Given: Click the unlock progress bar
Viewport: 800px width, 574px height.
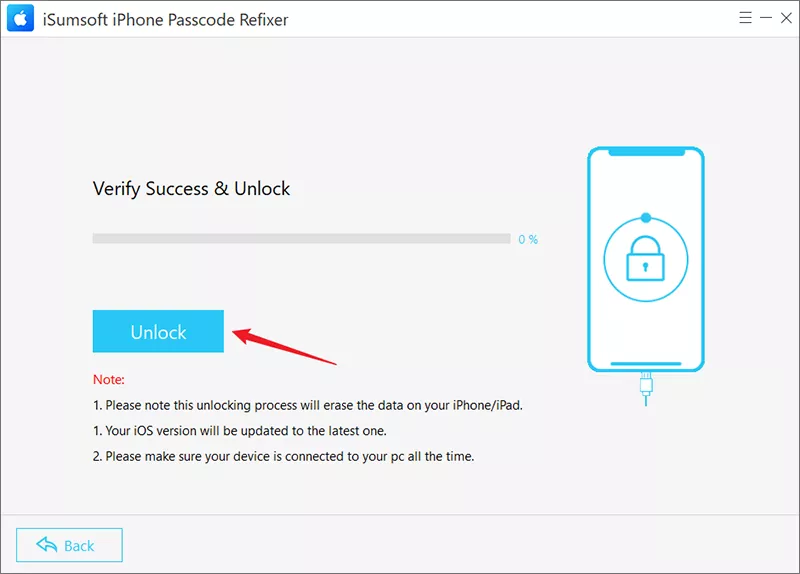Looking at the screenshot, I should [302, 239].
